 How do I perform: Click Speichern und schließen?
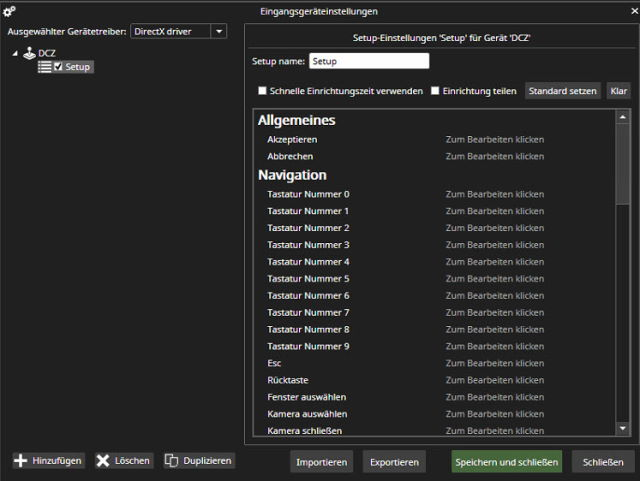pos(506,462)
